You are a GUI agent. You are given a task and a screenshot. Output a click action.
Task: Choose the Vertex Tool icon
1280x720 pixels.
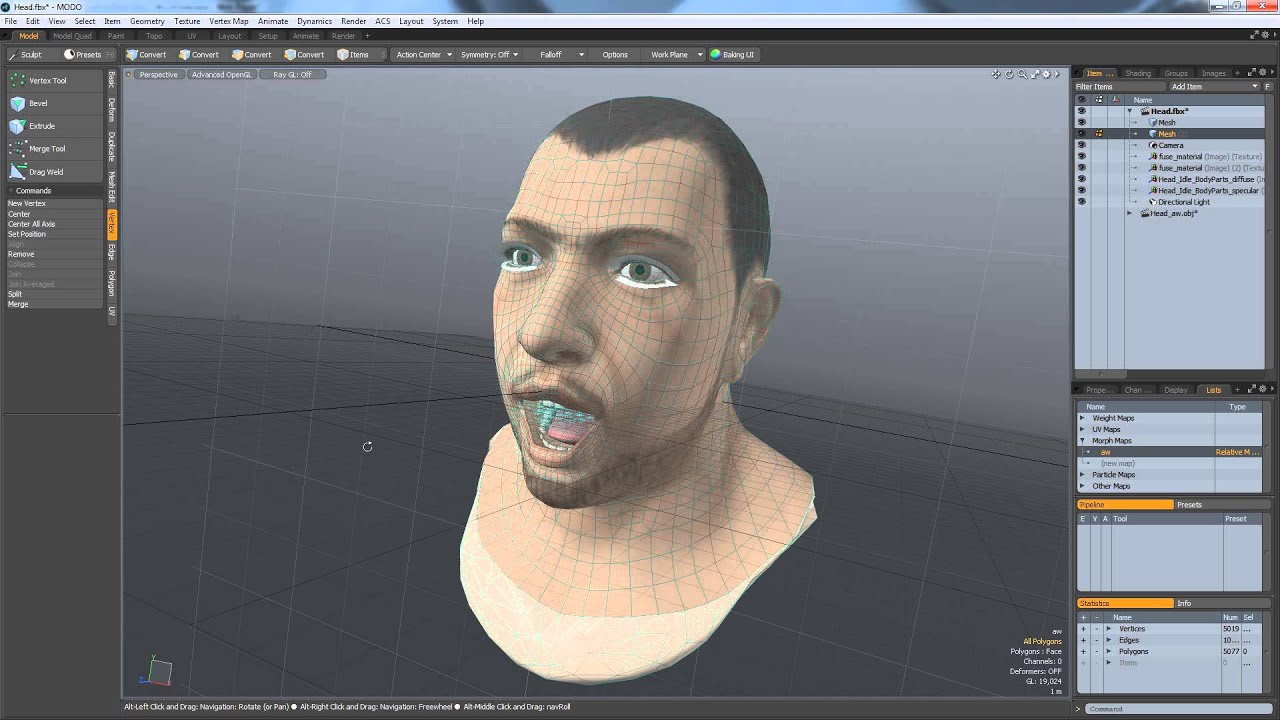coord(18,80)
